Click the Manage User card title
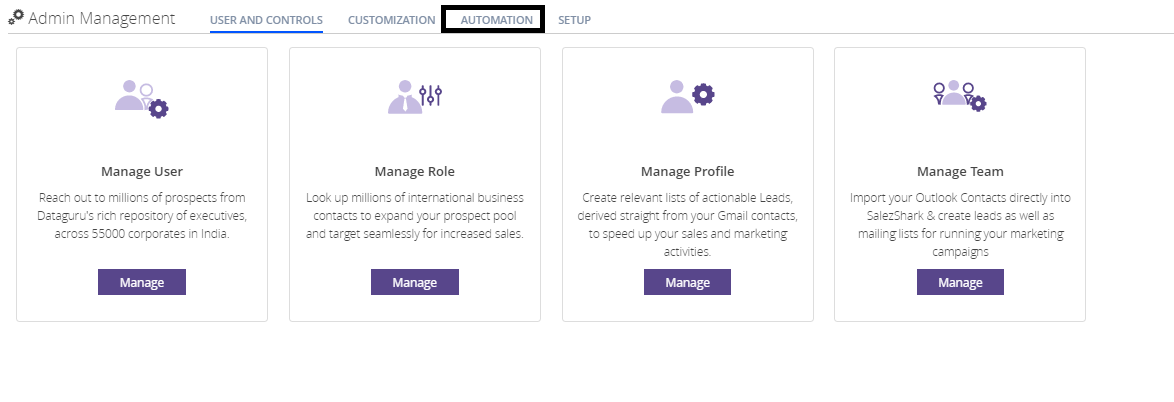 142,171
